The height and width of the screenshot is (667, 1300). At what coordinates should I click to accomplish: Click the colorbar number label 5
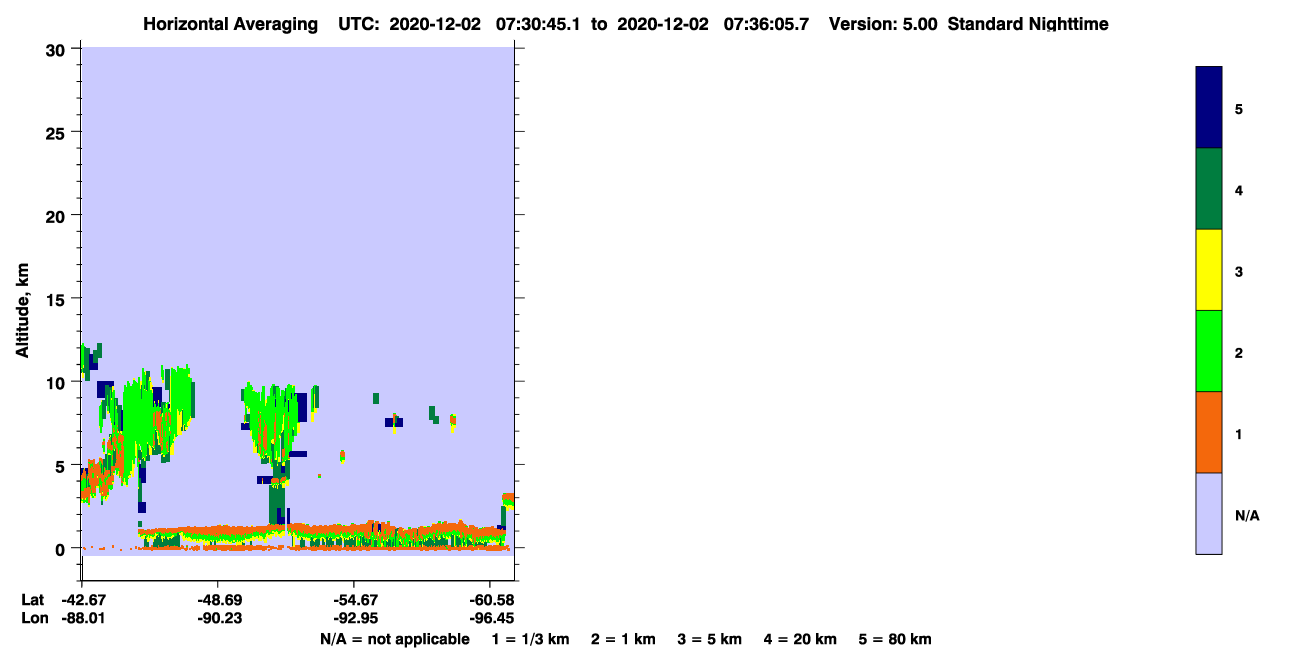pyautogui.click(x=1239, y=109)
